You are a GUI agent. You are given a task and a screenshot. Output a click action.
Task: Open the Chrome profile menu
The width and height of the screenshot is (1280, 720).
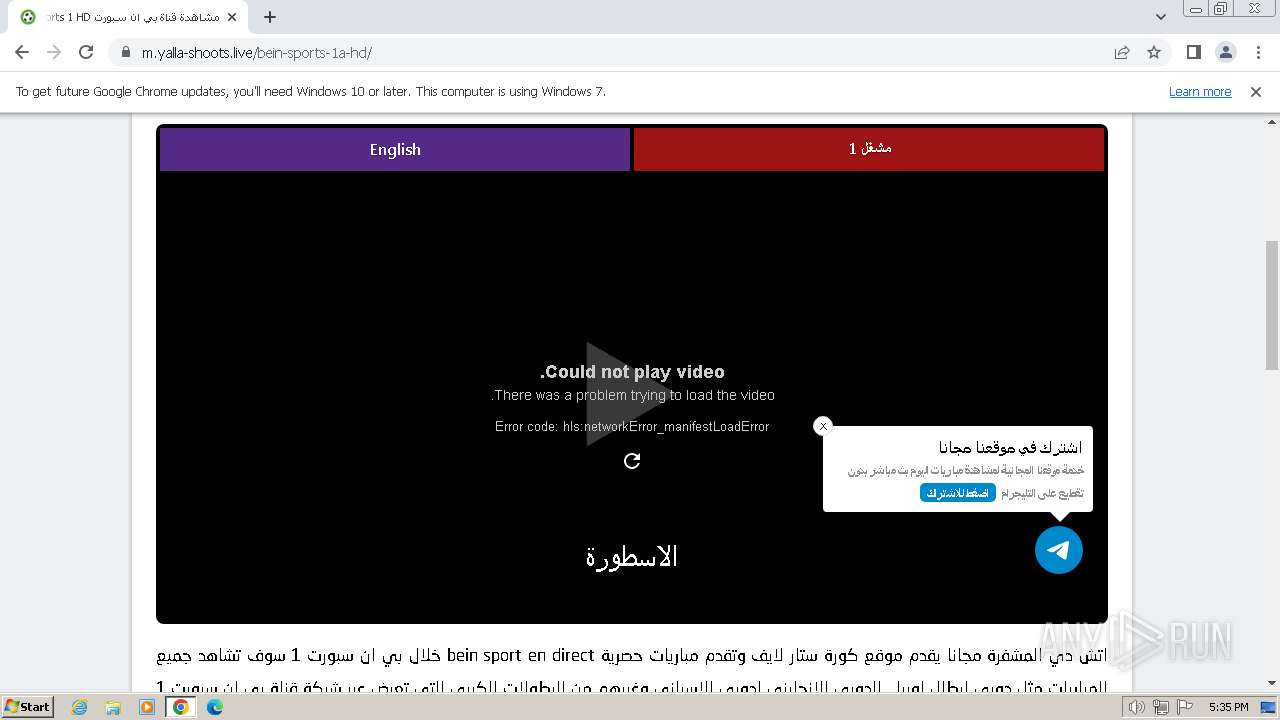(1225, 52)
